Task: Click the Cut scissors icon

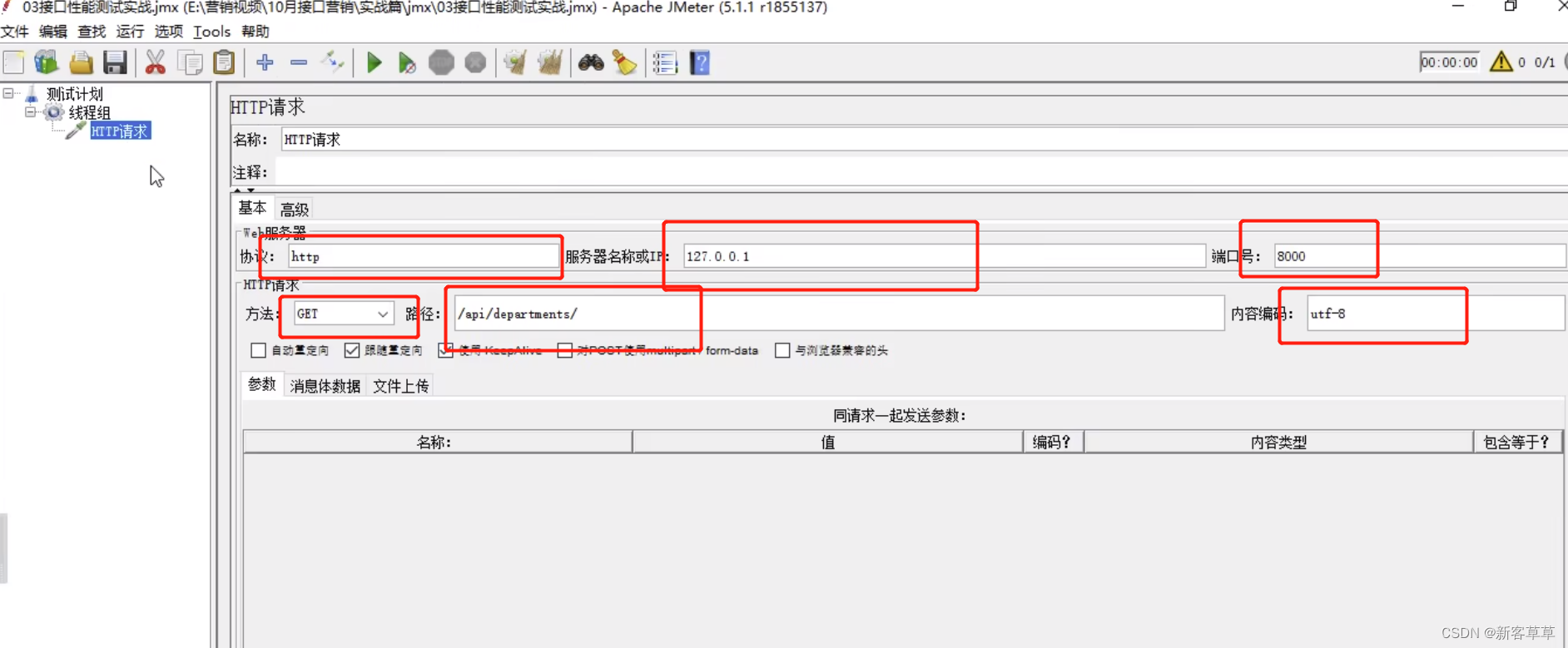Action: click(x=156, y=62)
